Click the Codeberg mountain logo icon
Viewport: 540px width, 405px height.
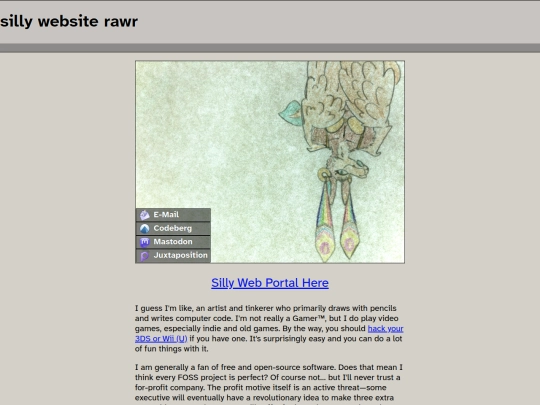[x=144, y=228]
